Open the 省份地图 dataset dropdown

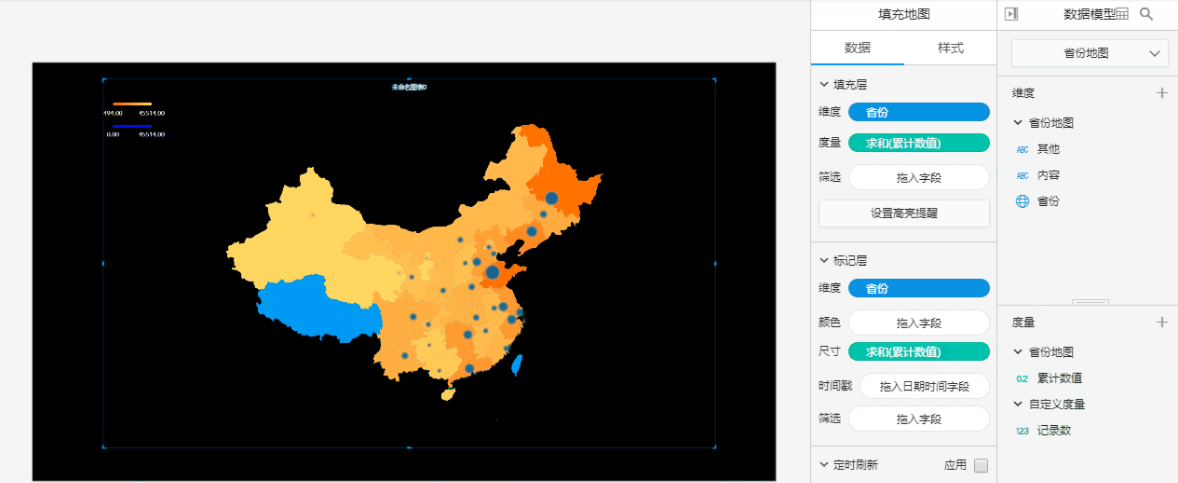[1089, 53]
